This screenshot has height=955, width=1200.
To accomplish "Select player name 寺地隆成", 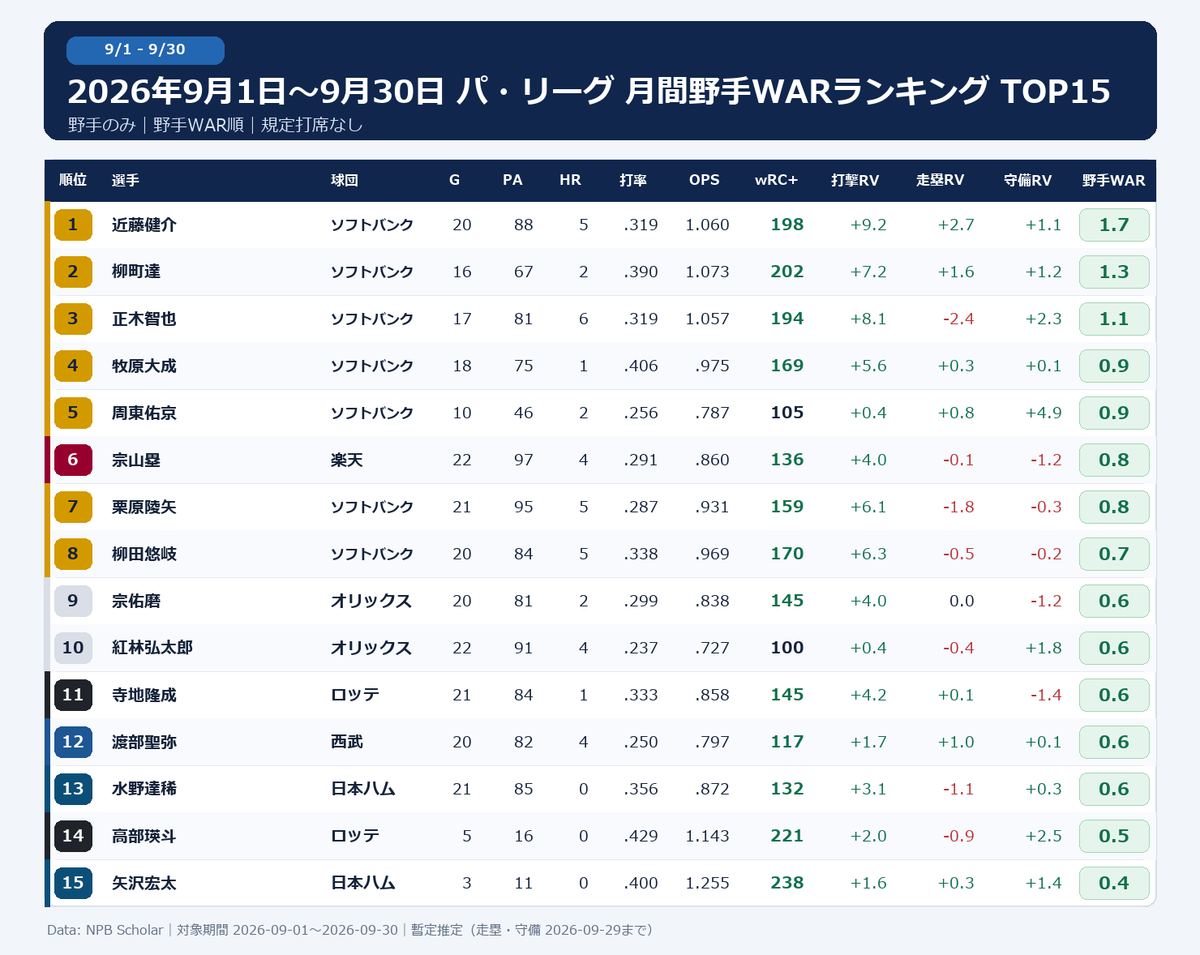I will [144, 695].
